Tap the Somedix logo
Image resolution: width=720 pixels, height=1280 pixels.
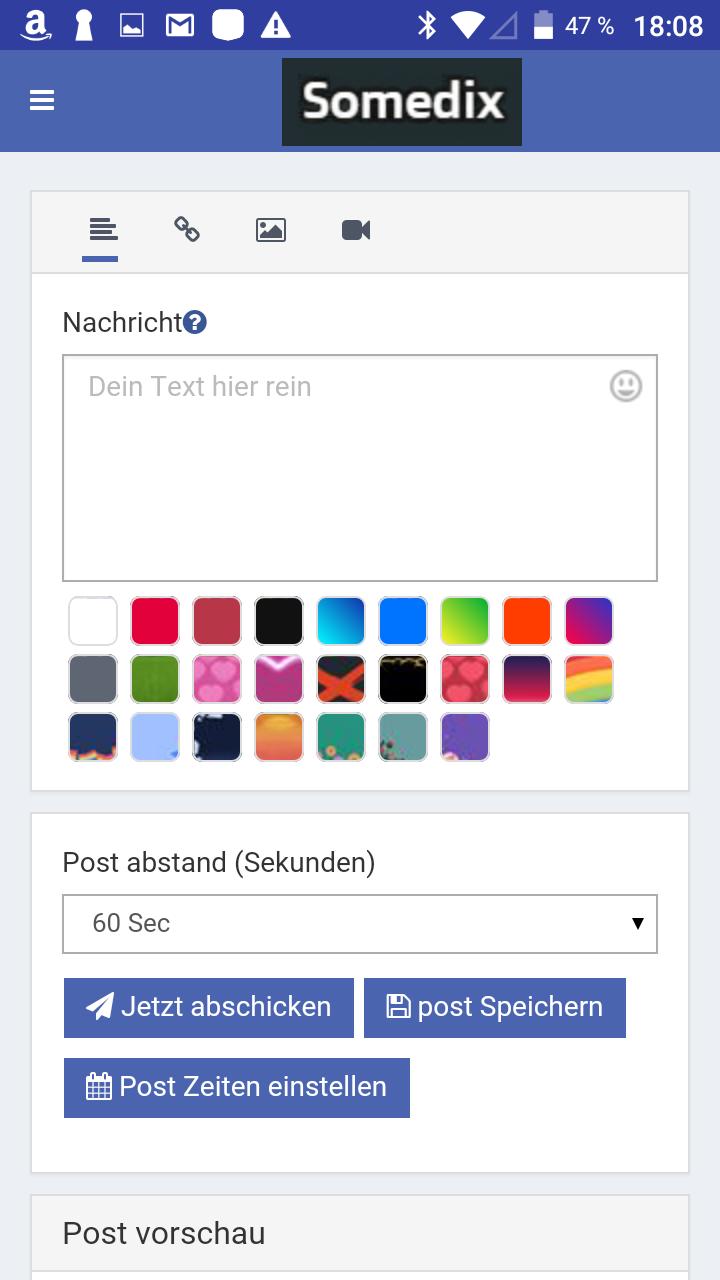[x=402, y=101]
